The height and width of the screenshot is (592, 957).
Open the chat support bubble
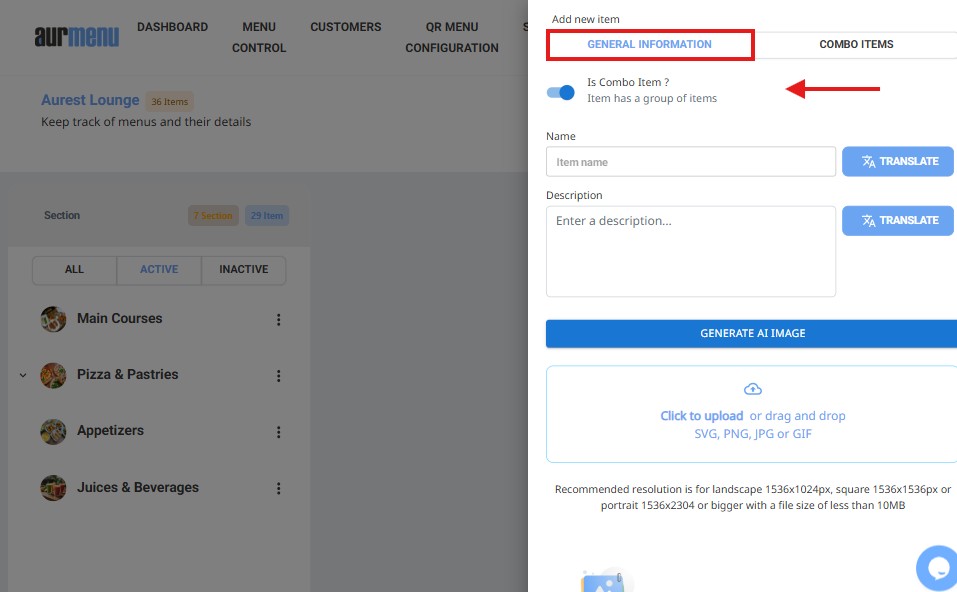point(937,568)
